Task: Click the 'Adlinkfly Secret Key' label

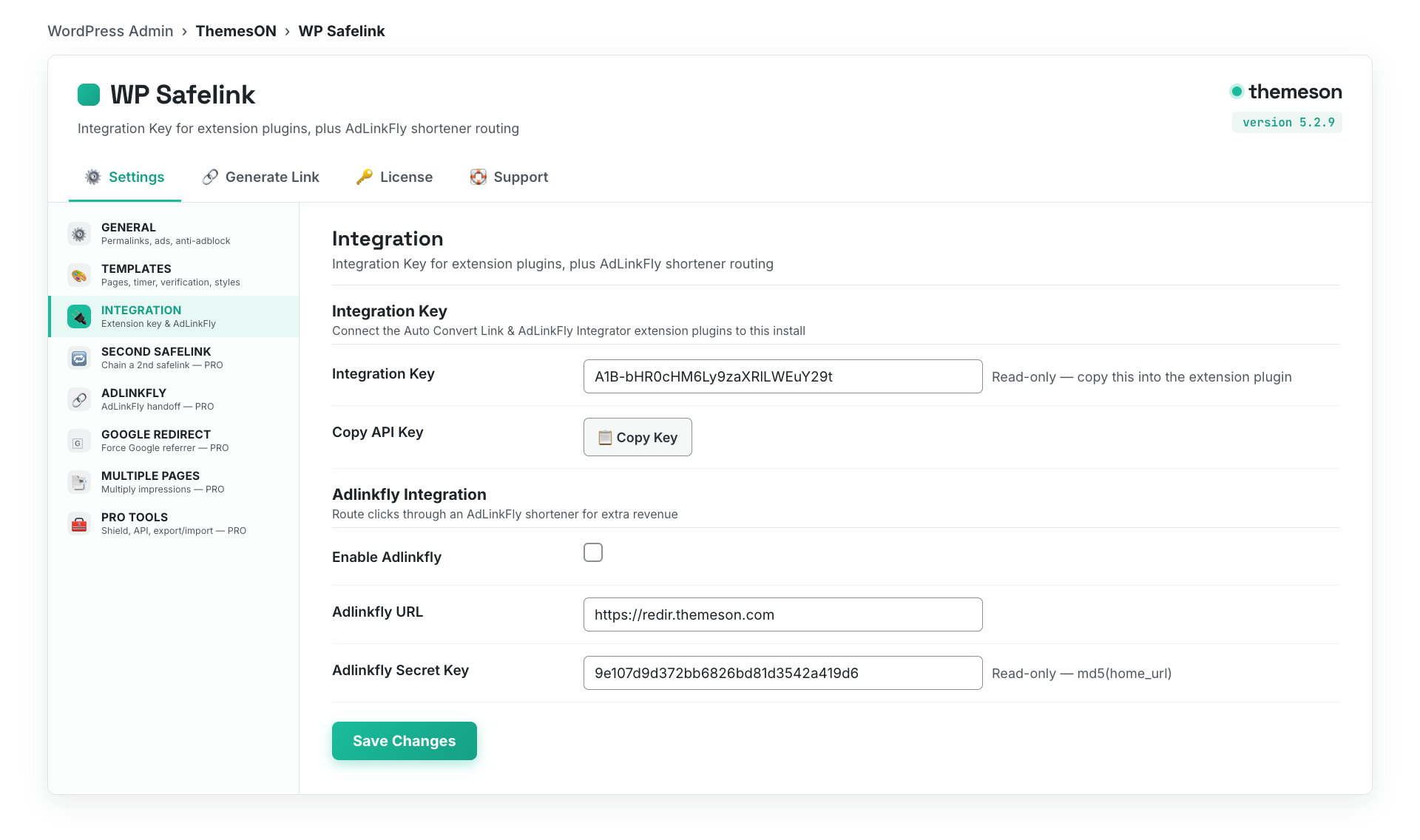Action: coord(400,670)
